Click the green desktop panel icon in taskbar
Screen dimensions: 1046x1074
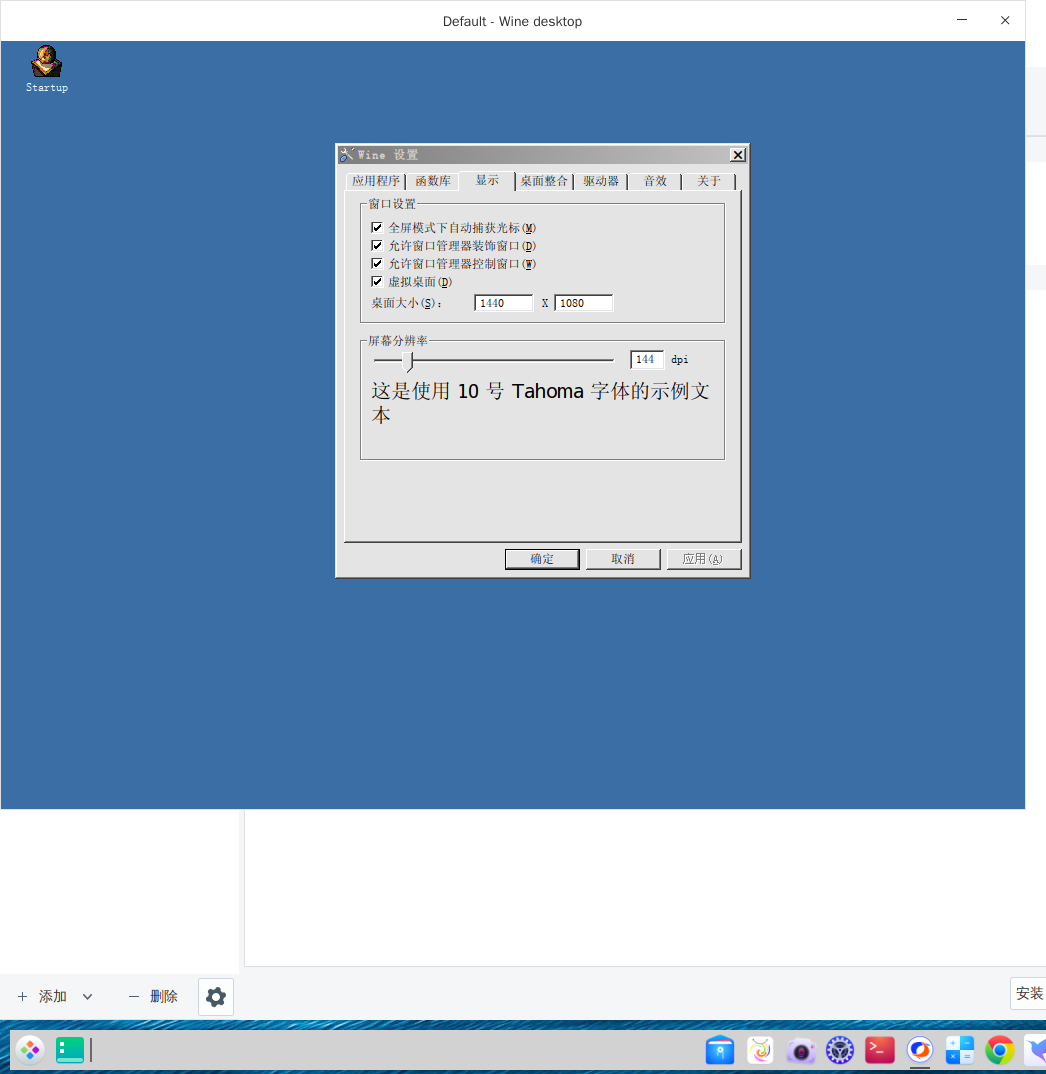[70, 1049]
